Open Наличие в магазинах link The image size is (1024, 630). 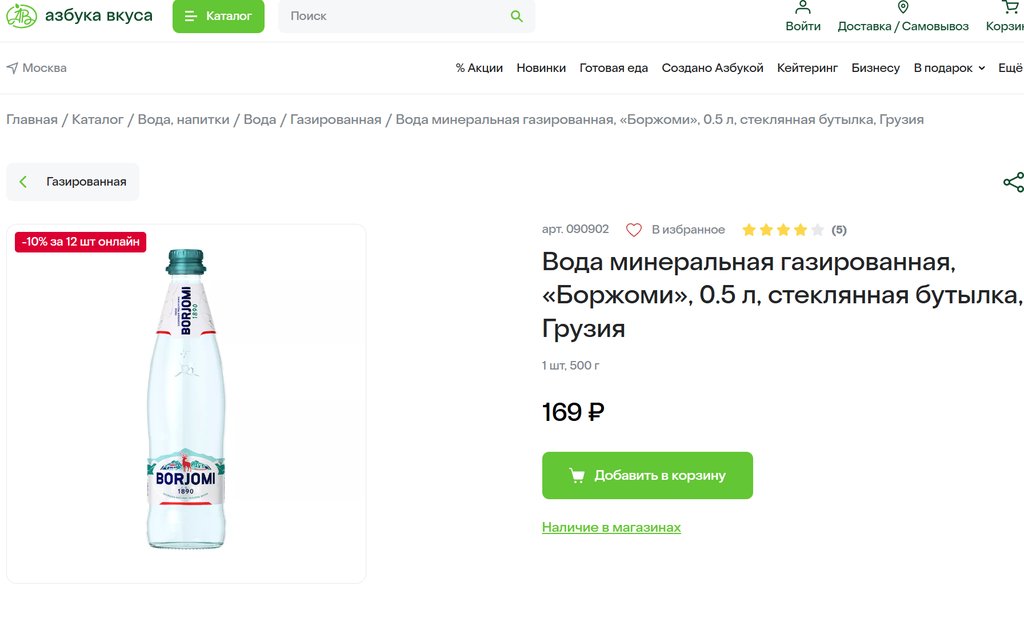[x=611, y=527]
